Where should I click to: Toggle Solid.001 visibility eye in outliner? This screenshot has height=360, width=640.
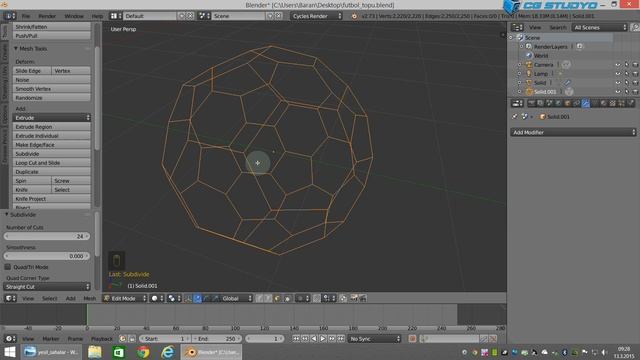tap(618, 92)
